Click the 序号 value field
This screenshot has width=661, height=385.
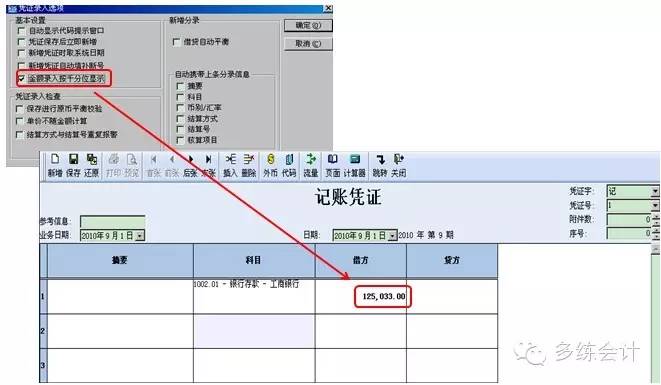[629, 233]
